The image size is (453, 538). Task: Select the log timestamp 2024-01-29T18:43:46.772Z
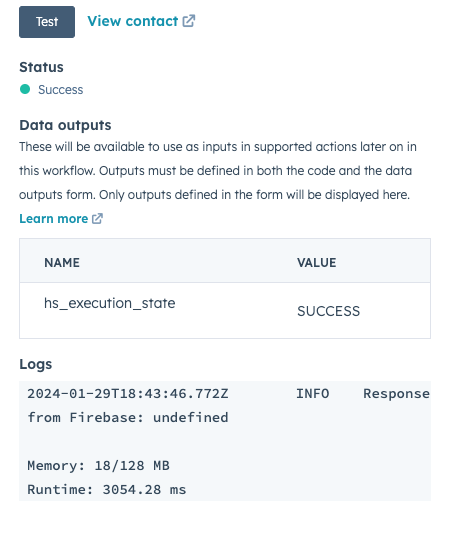click(x=128, y=394)
